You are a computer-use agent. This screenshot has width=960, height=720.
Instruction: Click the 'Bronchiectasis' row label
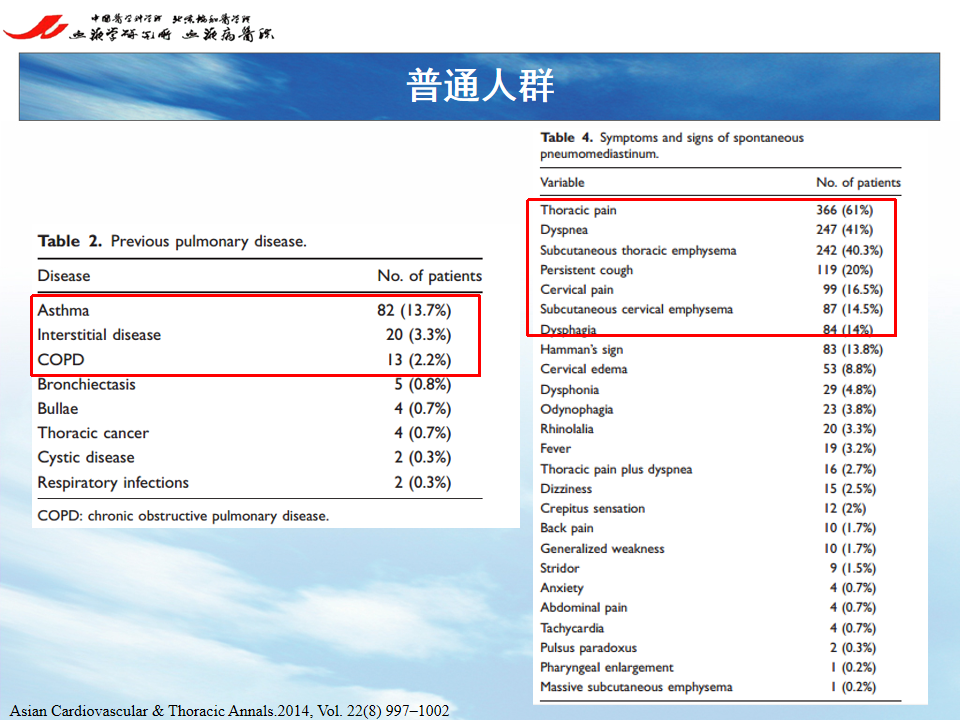click(x=86, y=384)
